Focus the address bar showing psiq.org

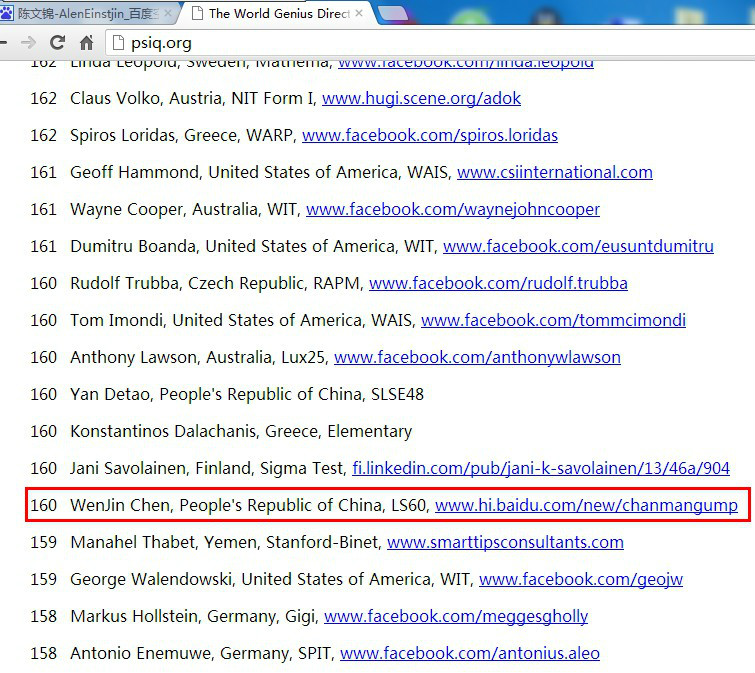point(400,42)
